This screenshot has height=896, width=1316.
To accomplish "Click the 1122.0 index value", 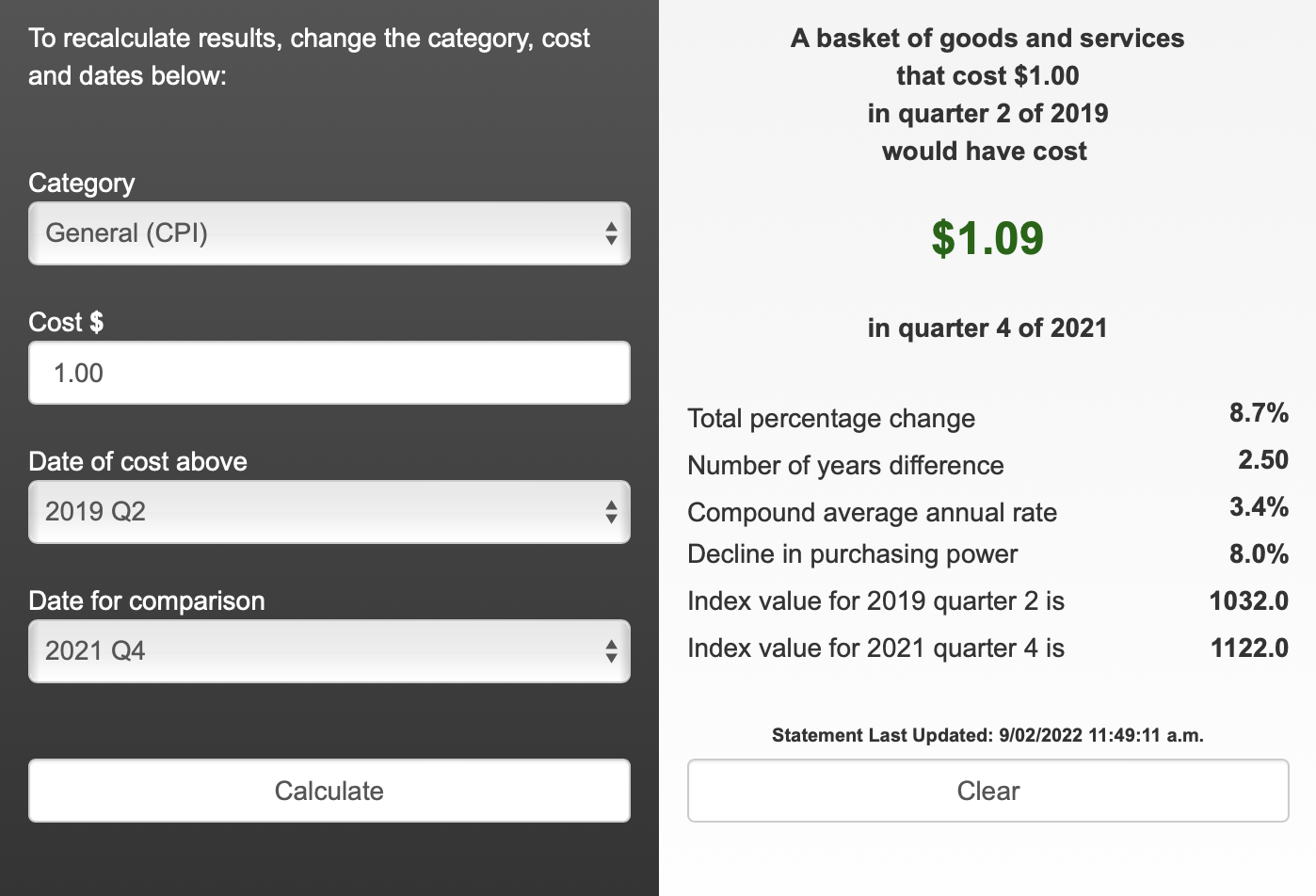I will click(x=1249, y=648).
